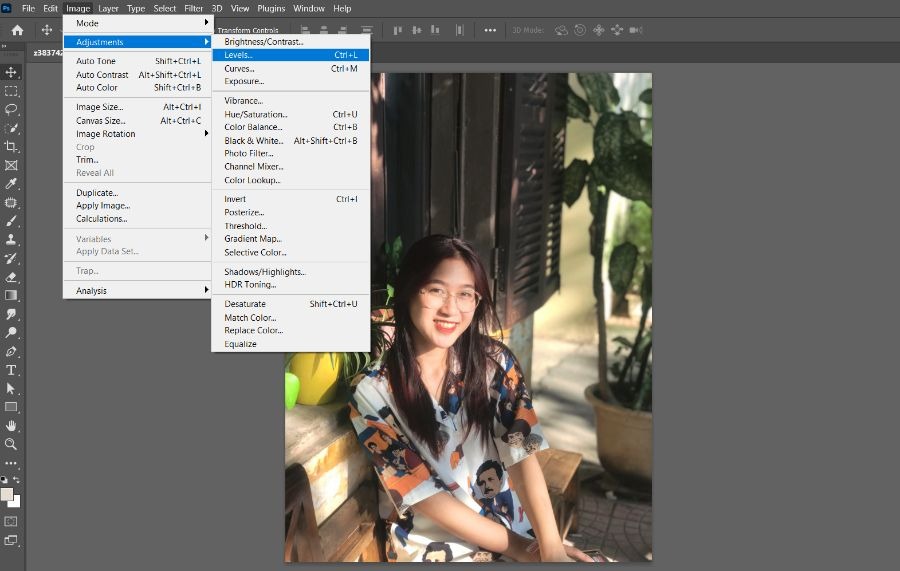The height and width of the screenshot is (571, 900).
Task: Choose Curves... adjustment
Action: coord(291,68)
